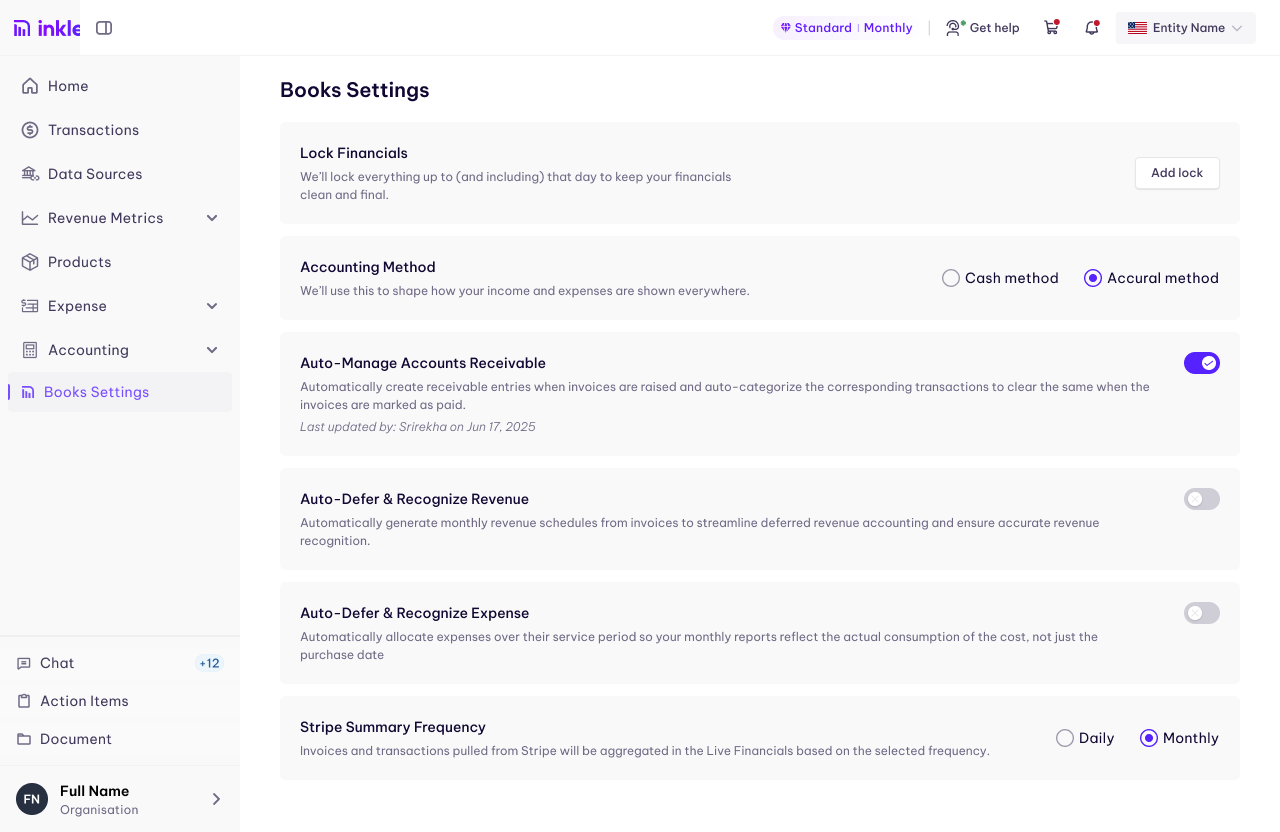Click the Add lock button
Viewport: 1280px width, 832px height.
point(1177,173)
